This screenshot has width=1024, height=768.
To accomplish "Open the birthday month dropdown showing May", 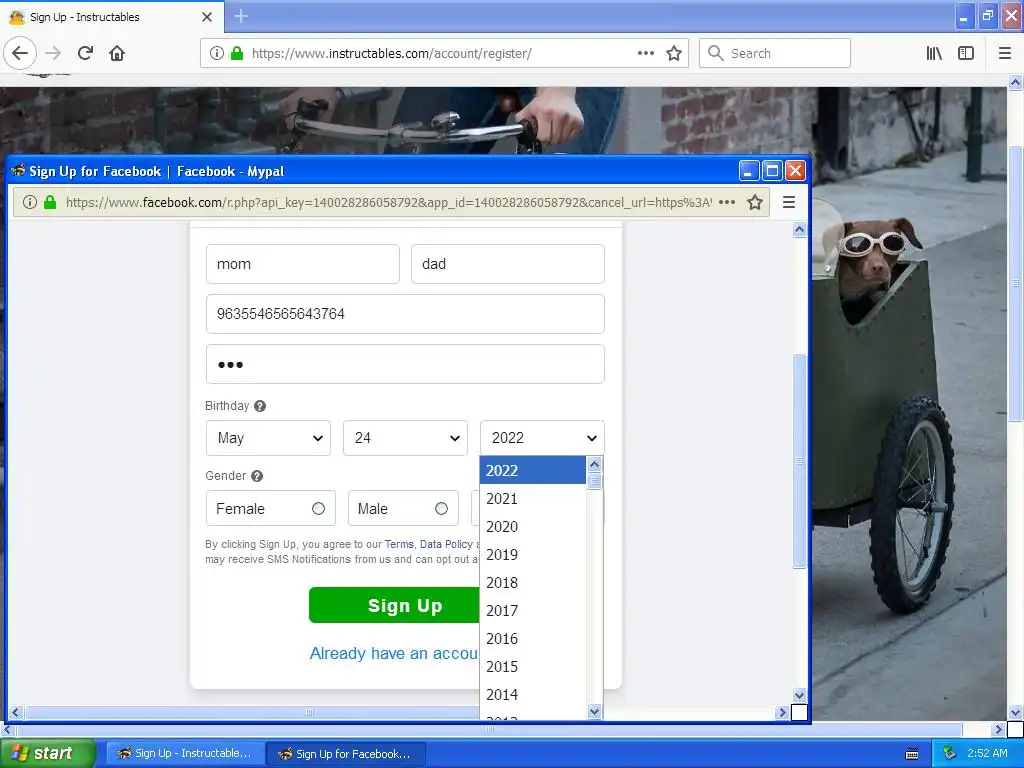I will pos(268,438).
